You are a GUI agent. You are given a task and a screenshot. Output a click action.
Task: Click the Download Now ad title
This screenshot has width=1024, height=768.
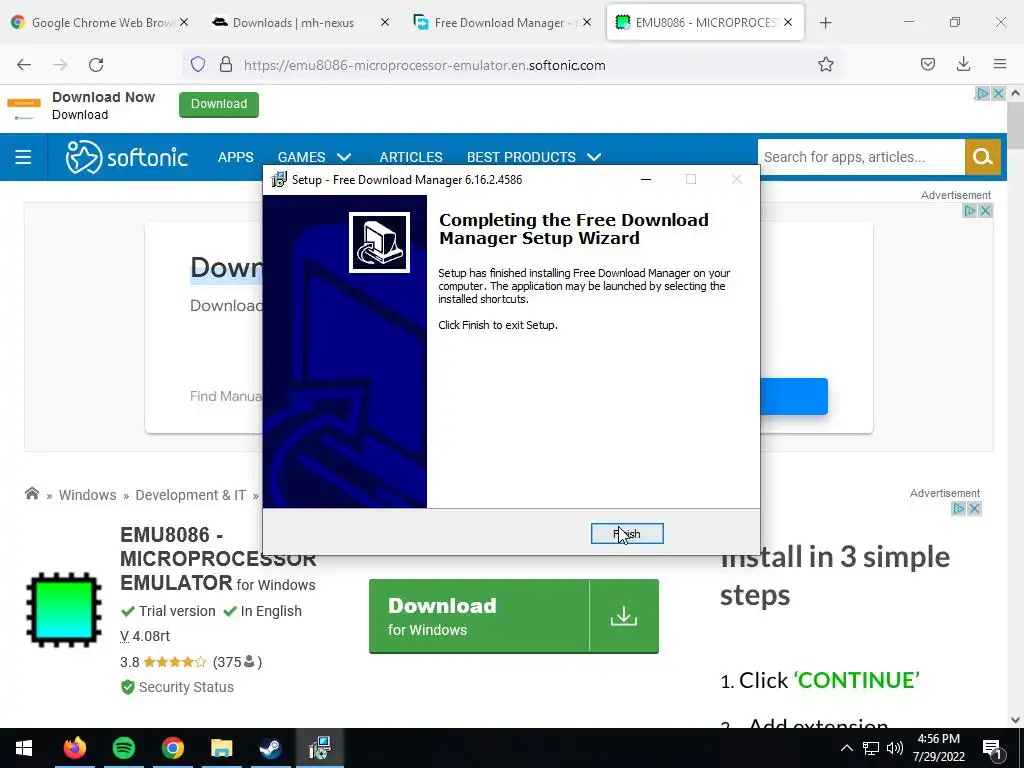103,97
